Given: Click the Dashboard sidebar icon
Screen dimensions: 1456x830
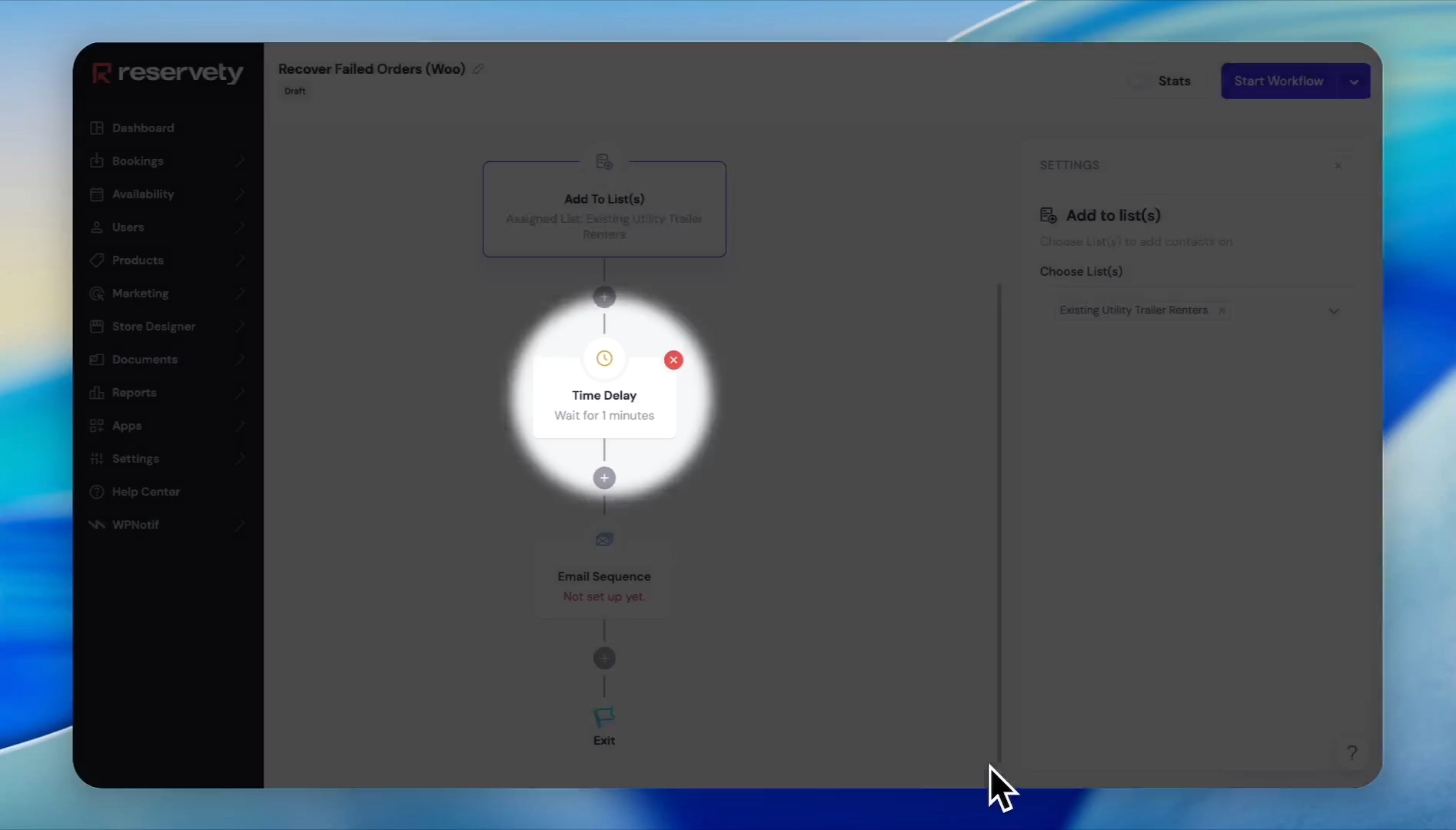Looking at the screenshot, I should coord(96,128).
